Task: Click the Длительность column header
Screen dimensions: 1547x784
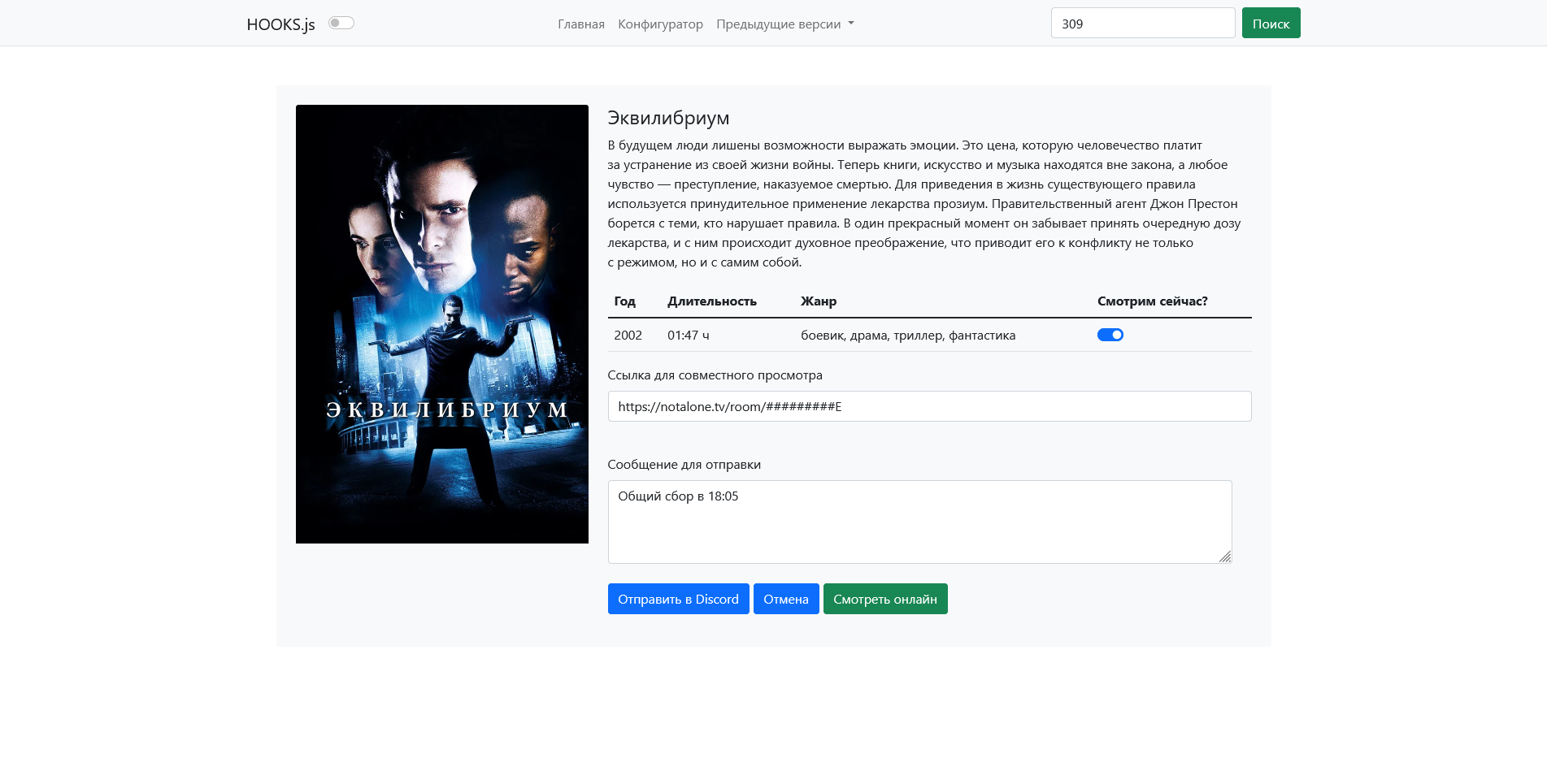Action: point(712,301)
